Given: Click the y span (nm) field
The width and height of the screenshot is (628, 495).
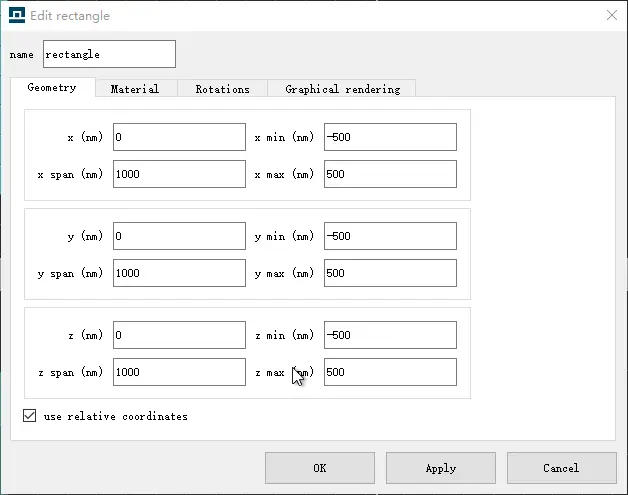Looking at the screenshot, I should click(179, 273).
